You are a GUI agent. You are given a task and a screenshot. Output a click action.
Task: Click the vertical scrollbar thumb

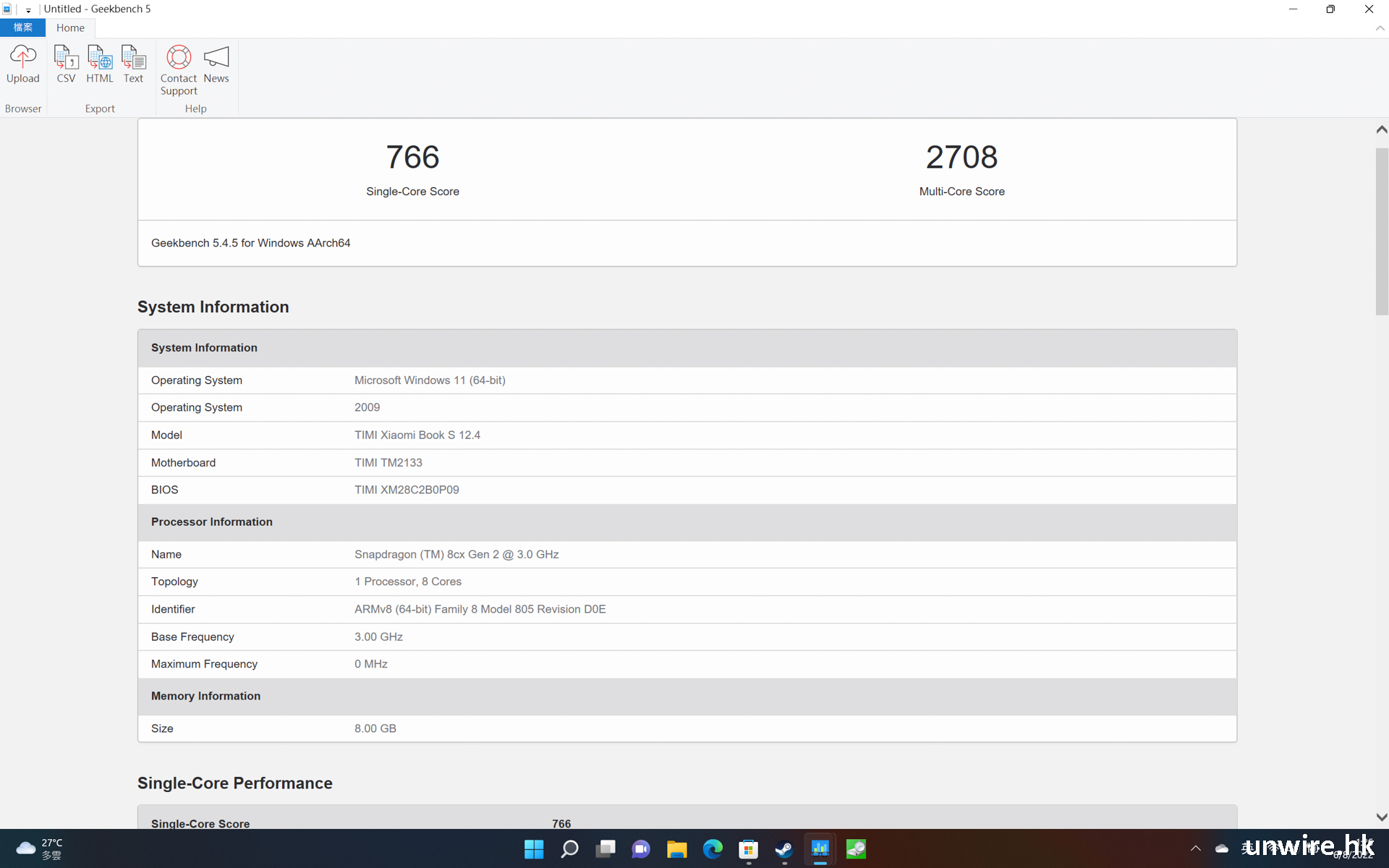tap(1381, 231)
